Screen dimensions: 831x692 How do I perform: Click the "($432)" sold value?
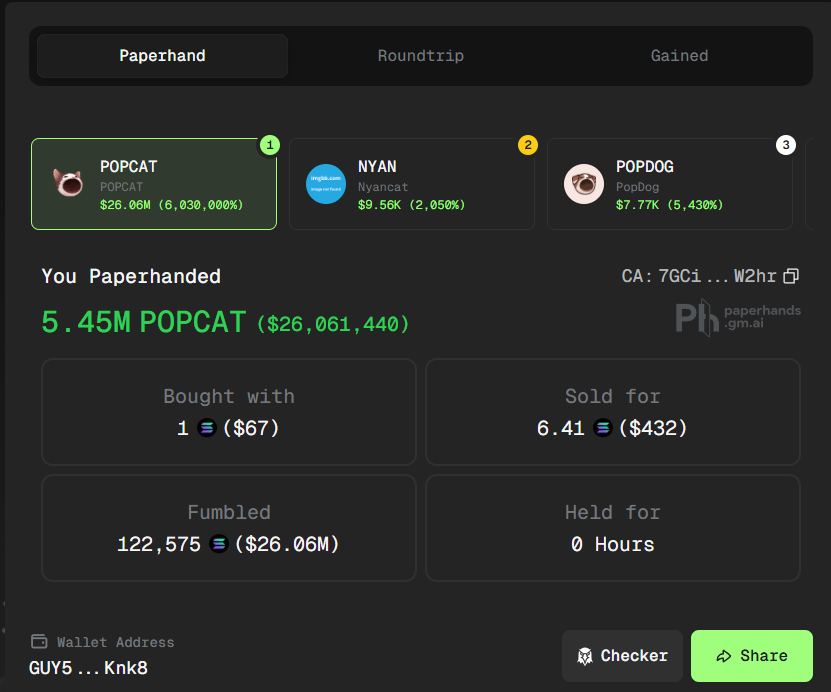(653, 428)
